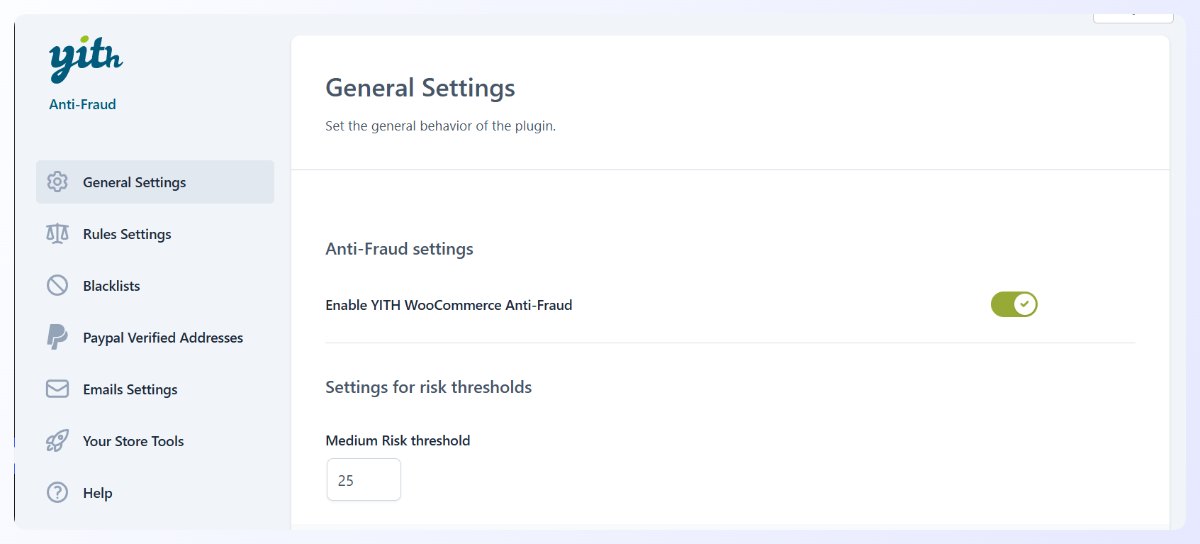Viewport: 1200px width, 544px height.
Task: Open Your Store Tools menu item
Action: tap(155, 441)
